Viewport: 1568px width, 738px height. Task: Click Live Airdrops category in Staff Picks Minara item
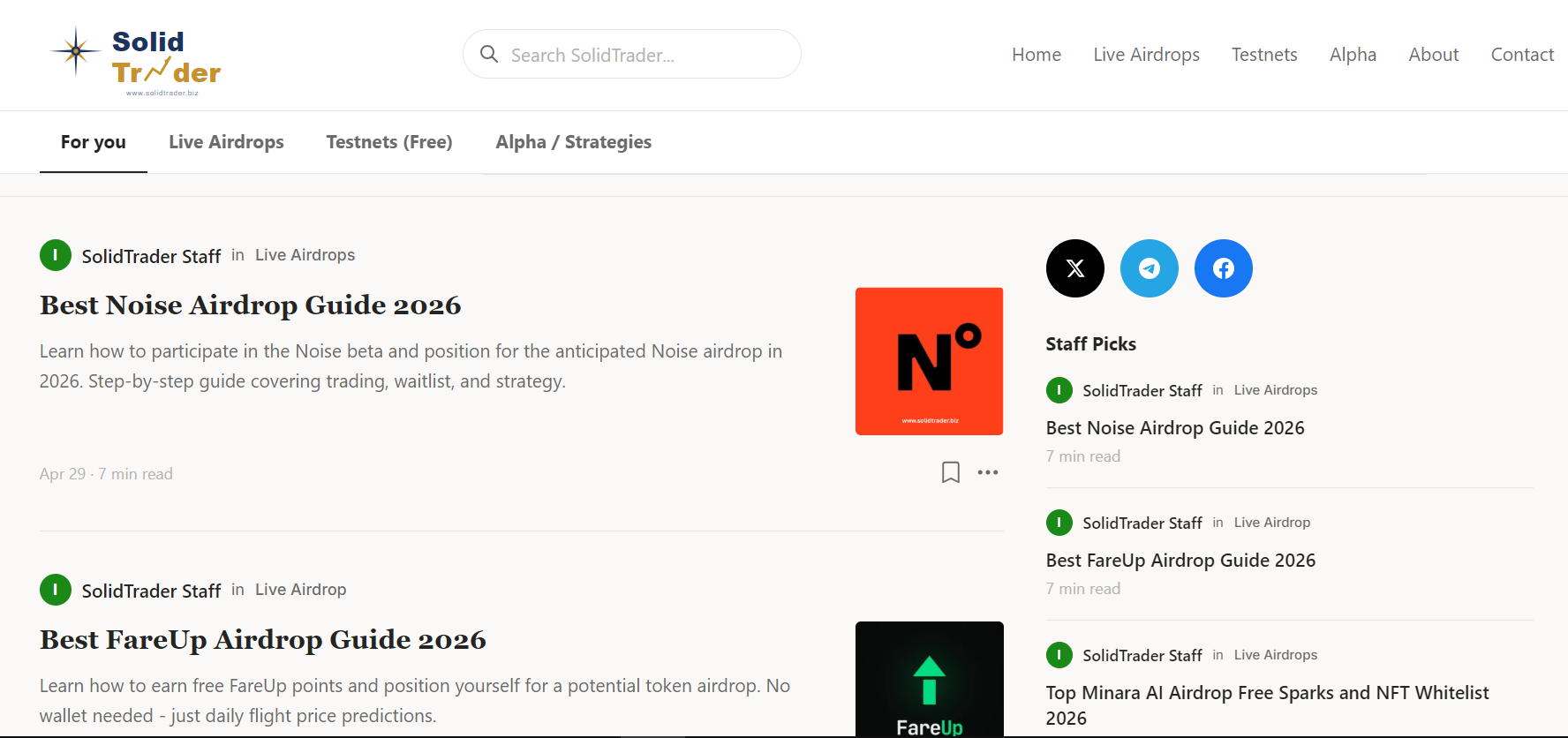pyautogui.click(x=1276, y=655)
